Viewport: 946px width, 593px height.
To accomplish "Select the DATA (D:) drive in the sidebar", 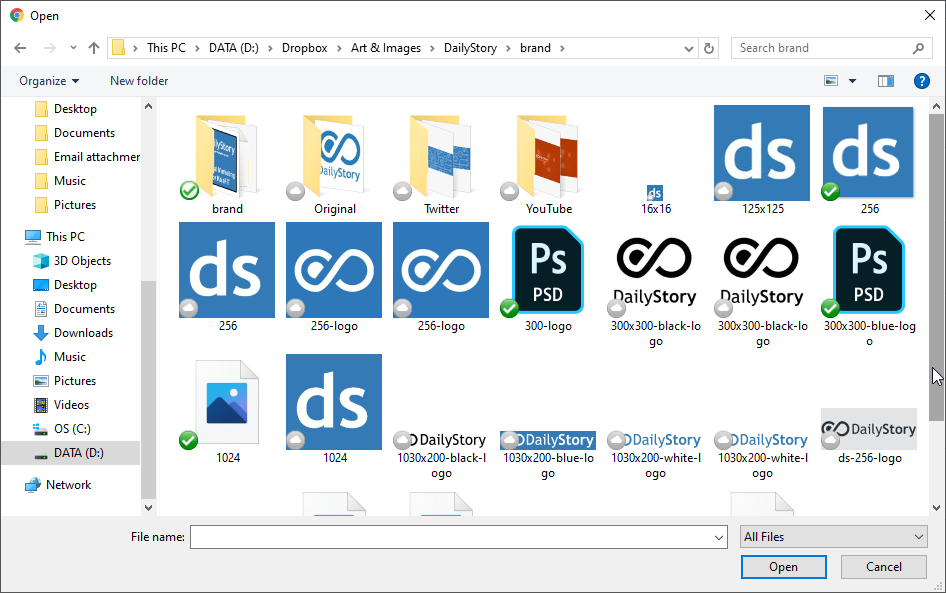I will point(71,453).
